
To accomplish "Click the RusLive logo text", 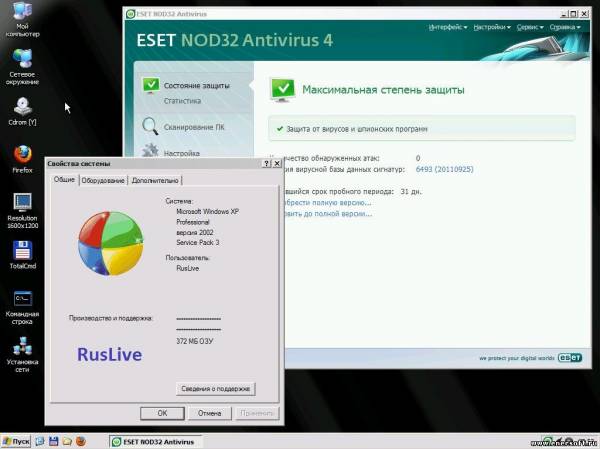I will click(109, 354).
